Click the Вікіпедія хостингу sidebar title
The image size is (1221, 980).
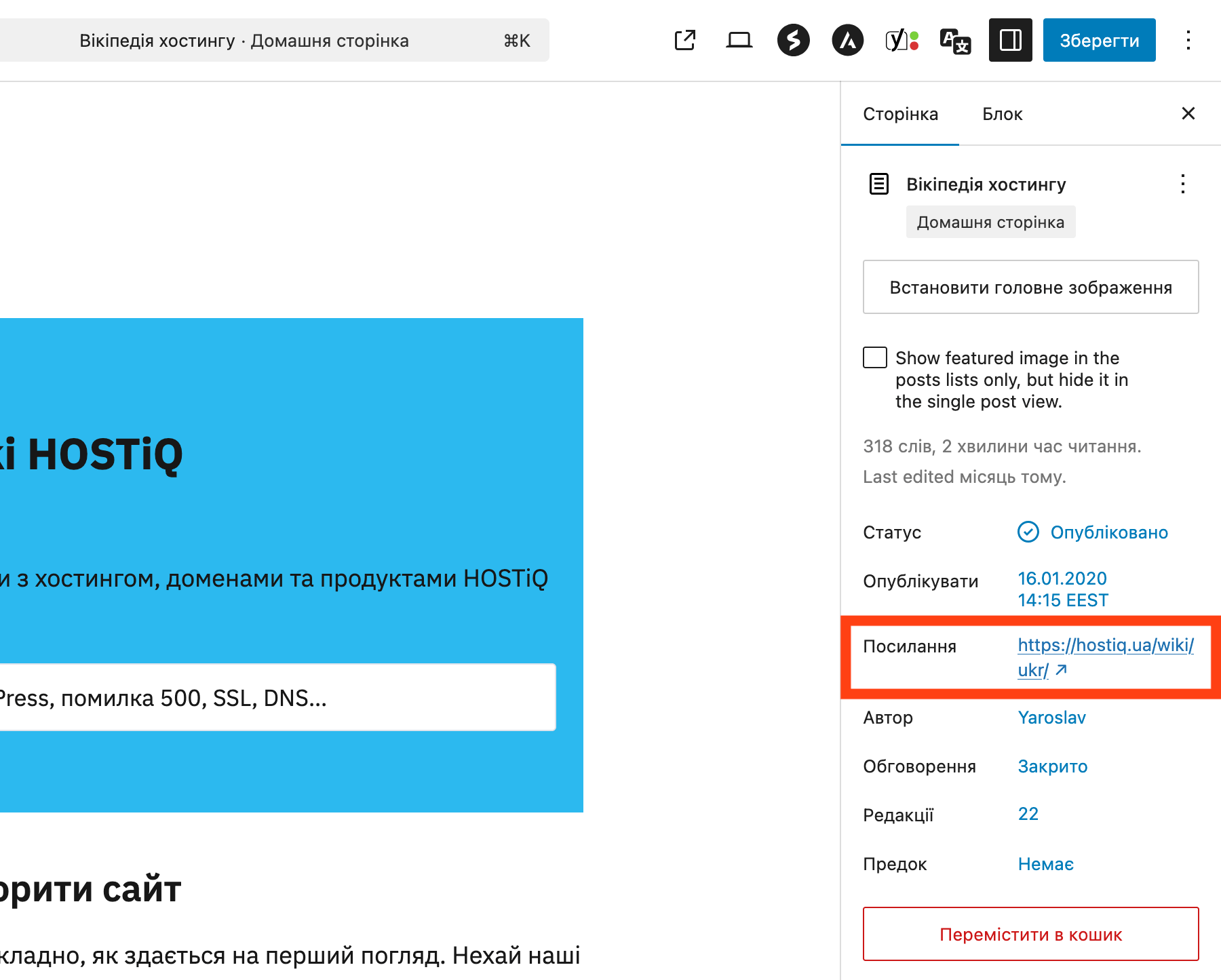pyautogui.click(x=986, y=184)
